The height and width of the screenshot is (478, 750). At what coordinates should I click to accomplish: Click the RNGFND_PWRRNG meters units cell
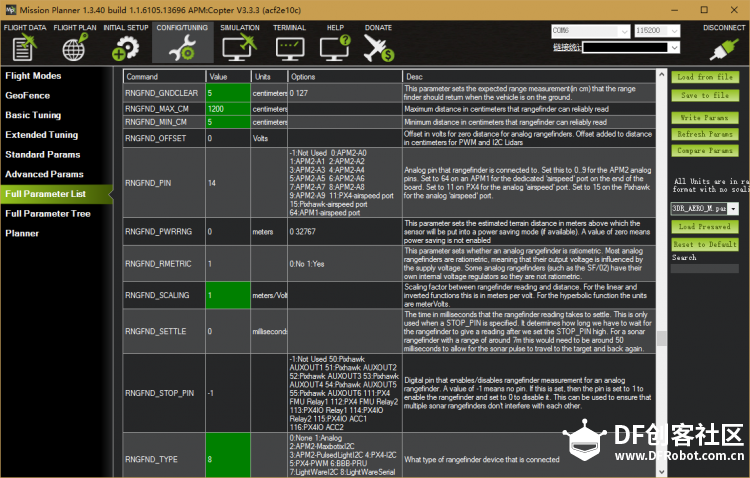[269, 232]
